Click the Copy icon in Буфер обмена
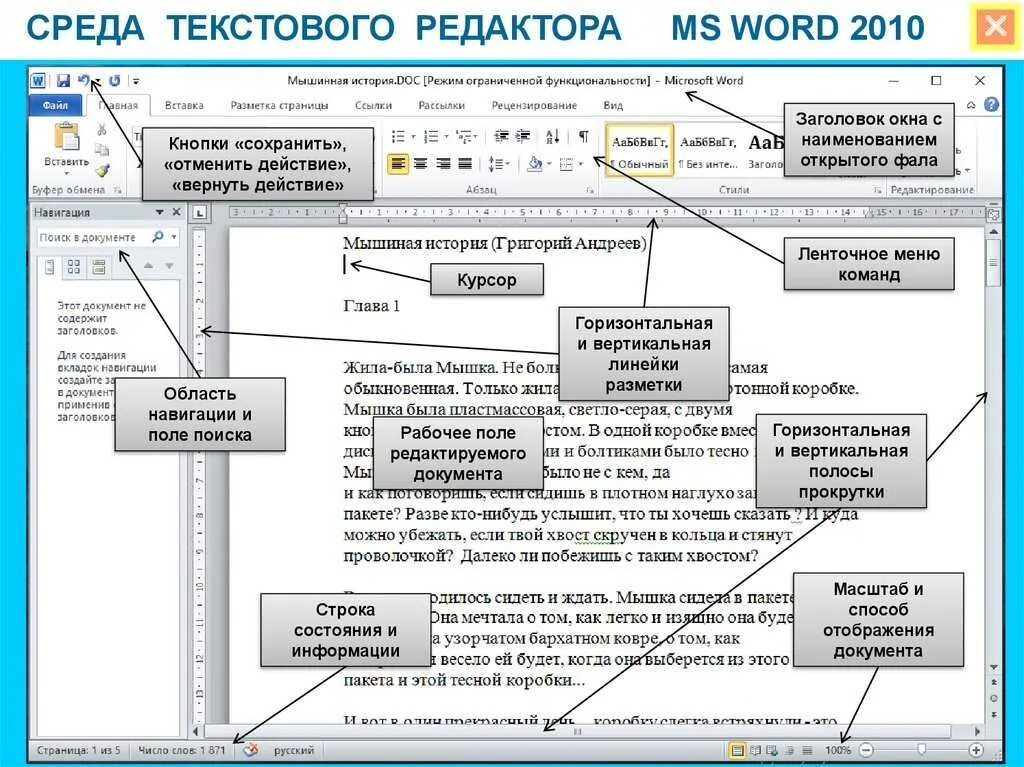The width and height of the screenshot is (1024, 767). [x=102, y=150]
